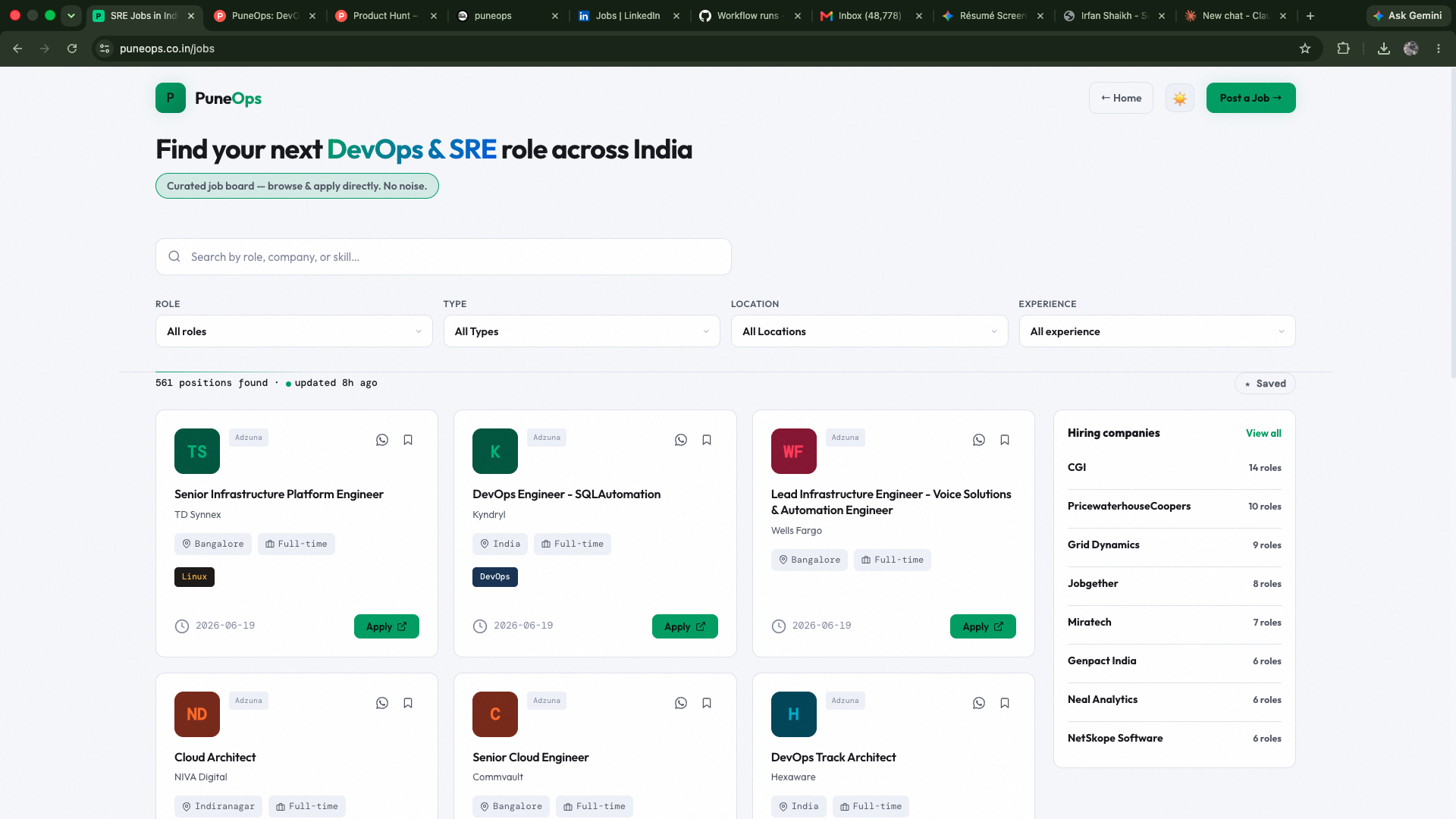The width and height of the screenshot is (1456, 819).
Task: Open Ask Gemini button
Action: 1408,15
